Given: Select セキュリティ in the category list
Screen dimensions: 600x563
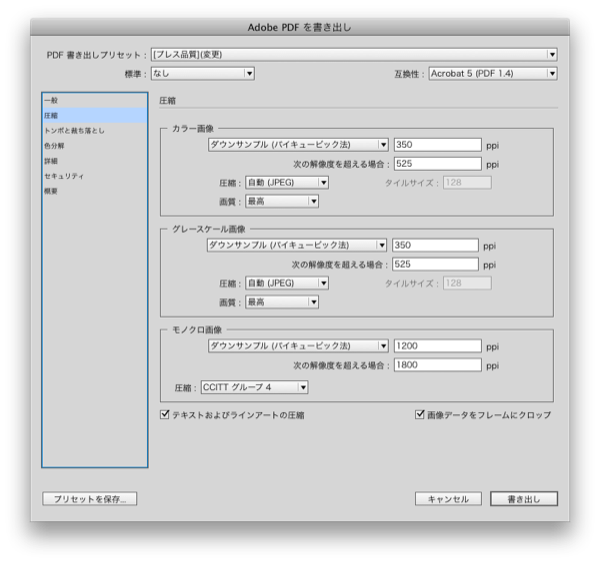Looking at the screenshot, I should click(x=95, y=176).
